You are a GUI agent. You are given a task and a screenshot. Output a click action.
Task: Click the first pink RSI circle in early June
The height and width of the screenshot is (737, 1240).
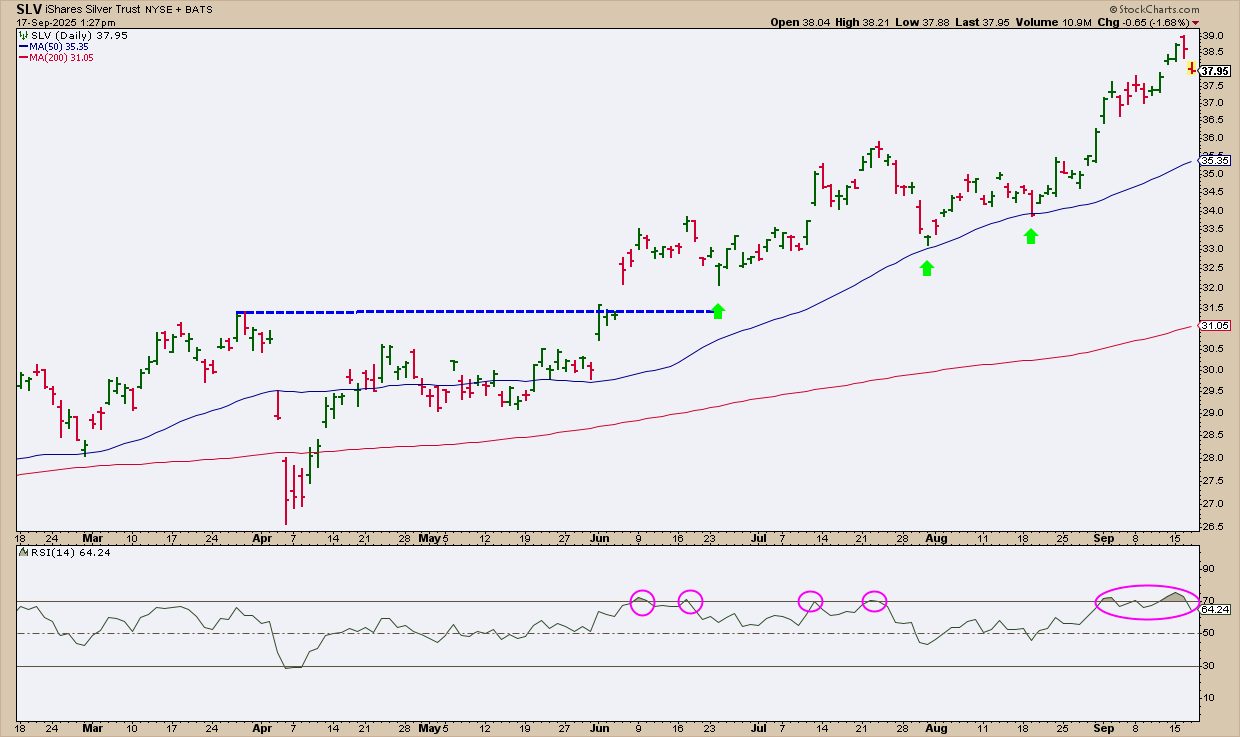[x=642, y=601]
